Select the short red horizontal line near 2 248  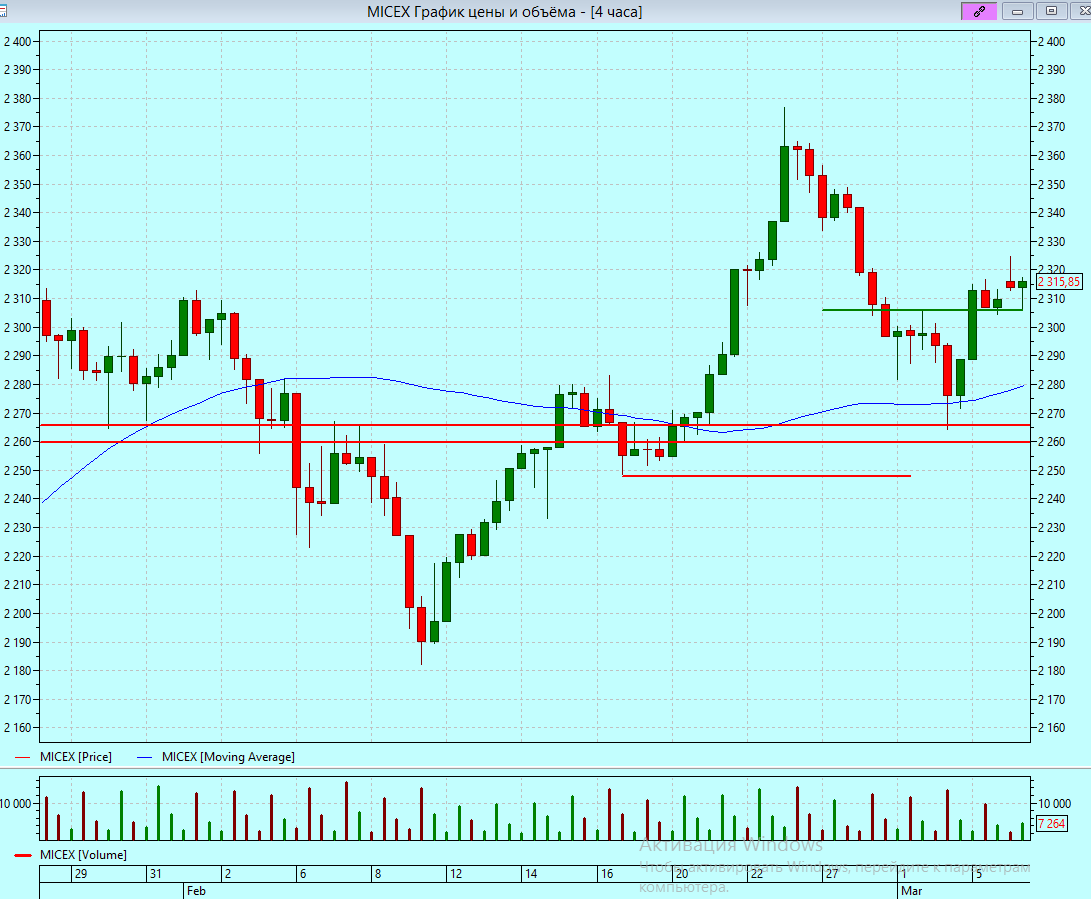click(x=766, y=476)
